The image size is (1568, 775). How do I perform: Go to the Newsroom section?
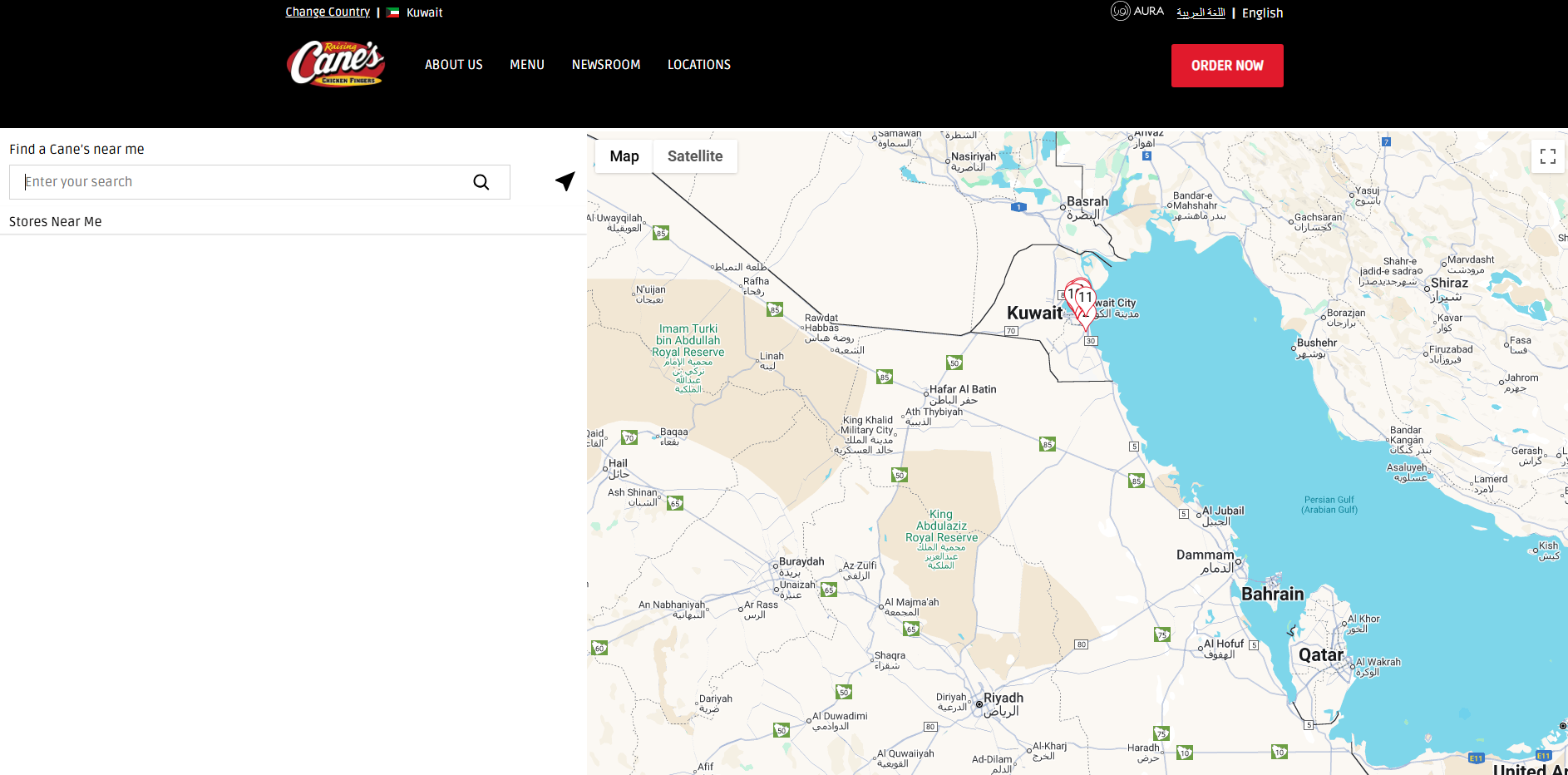coord(606,65)
